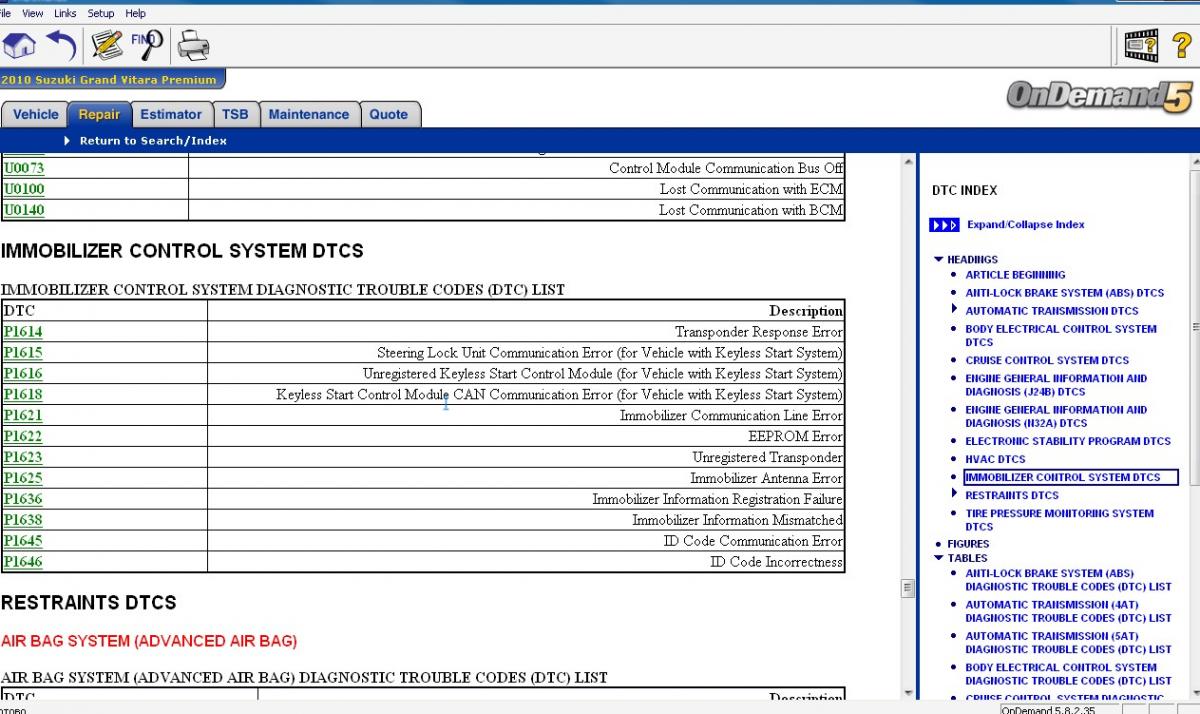Expand AUTOMATIC TRANSMISSION DTCS in the index
The height and width of the screenshot is (714, 1200).
tap(955, 310)
